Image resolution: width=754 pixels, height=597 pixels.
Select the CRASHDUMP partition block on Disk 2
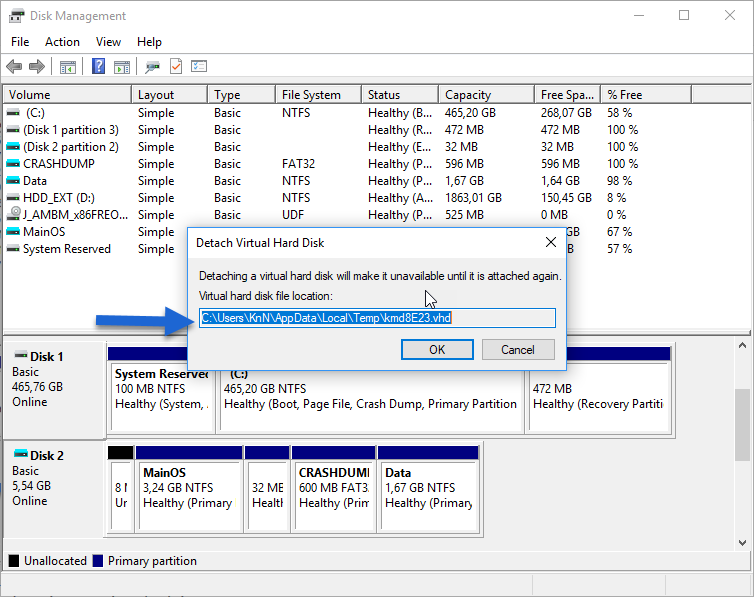[333, 489]
